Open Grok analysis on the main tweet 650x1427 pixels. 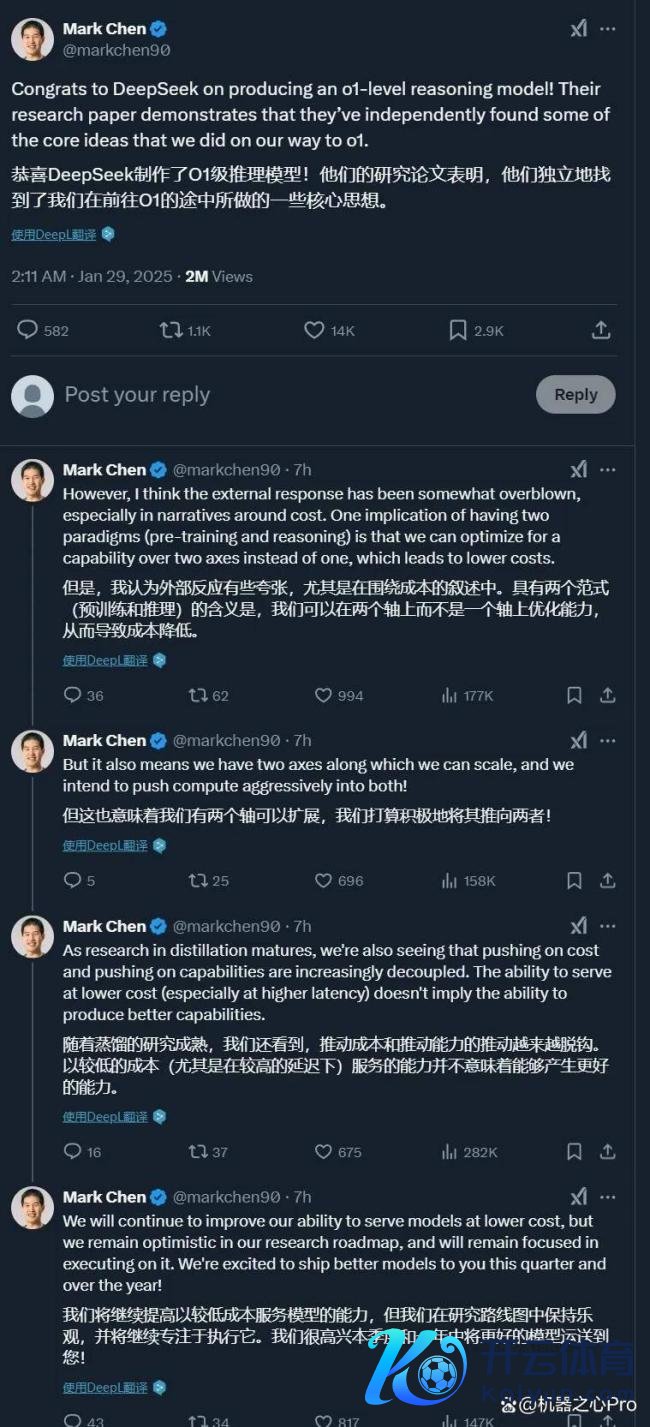pos(578,29)
